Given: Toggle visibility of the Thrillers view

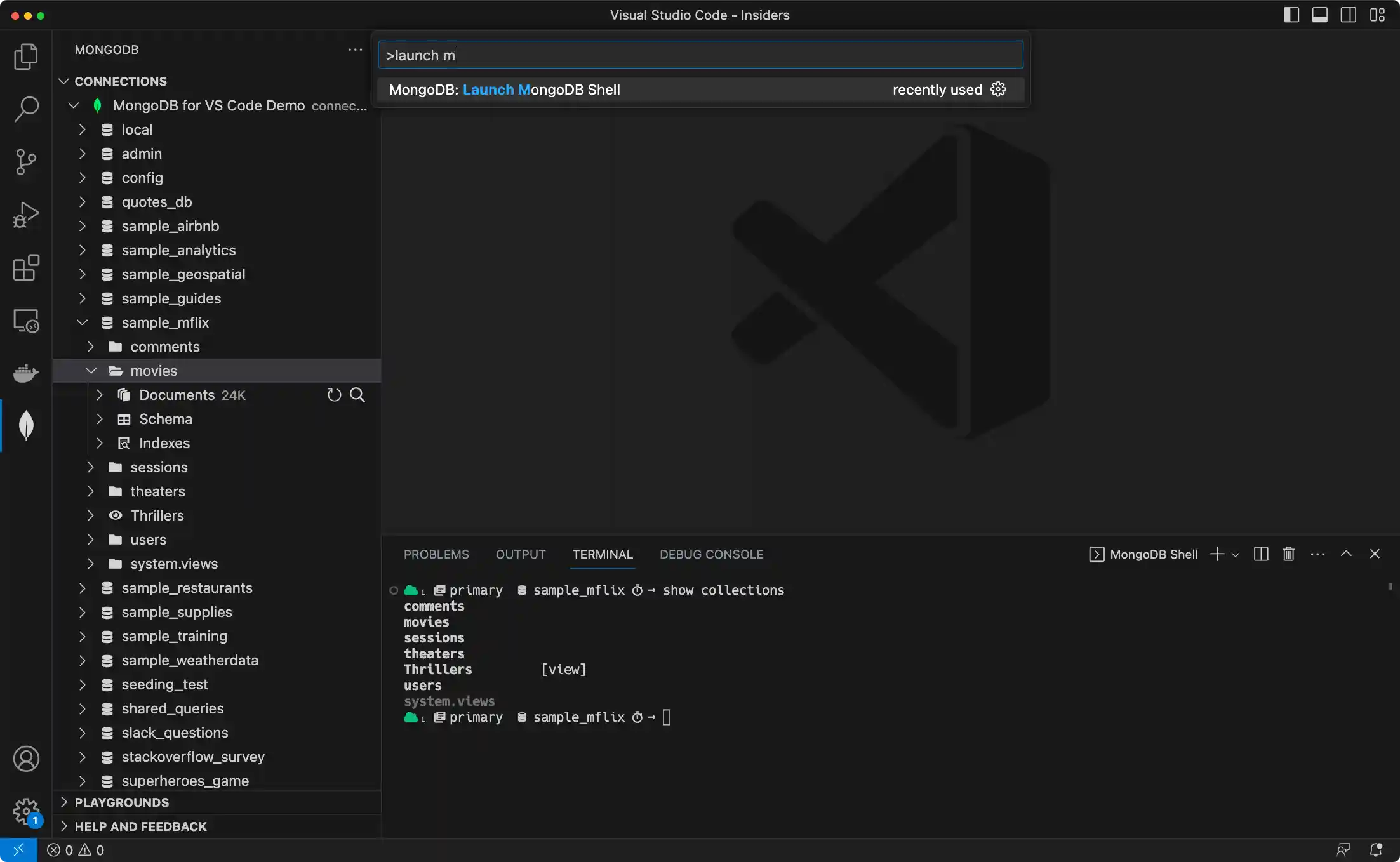Looking at the screenshot, I should pos(116,515).
